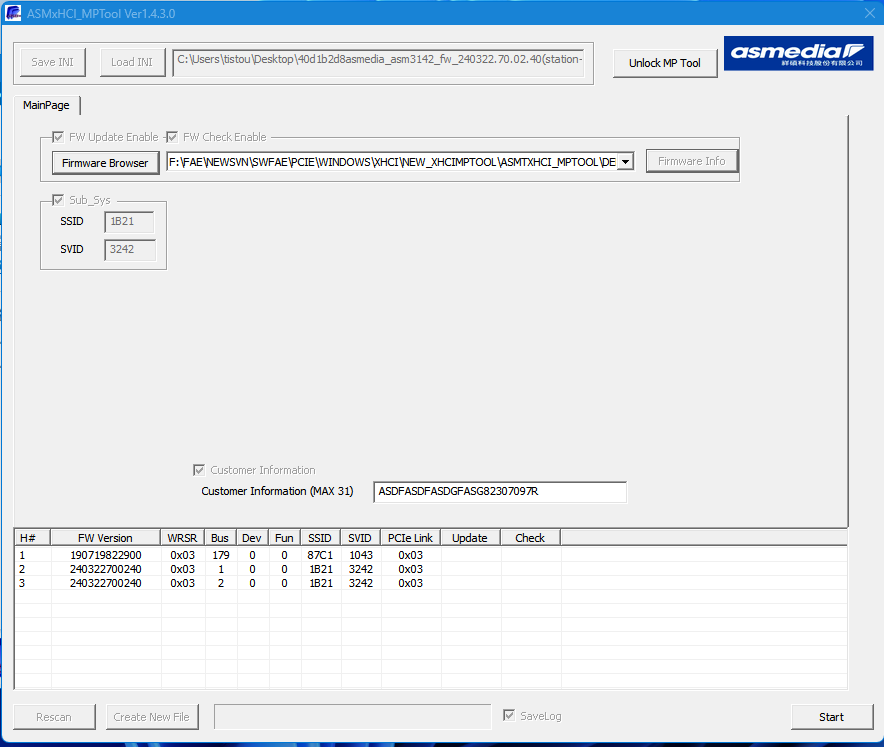Screen dimensions: 884x747
Task: Switch to the MainPage tab
Action: point(46,105)
